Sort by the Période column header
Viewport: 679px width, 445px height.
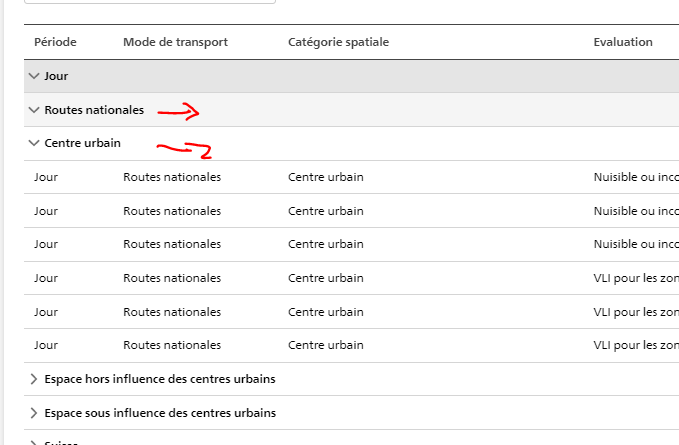pos(55,42)
